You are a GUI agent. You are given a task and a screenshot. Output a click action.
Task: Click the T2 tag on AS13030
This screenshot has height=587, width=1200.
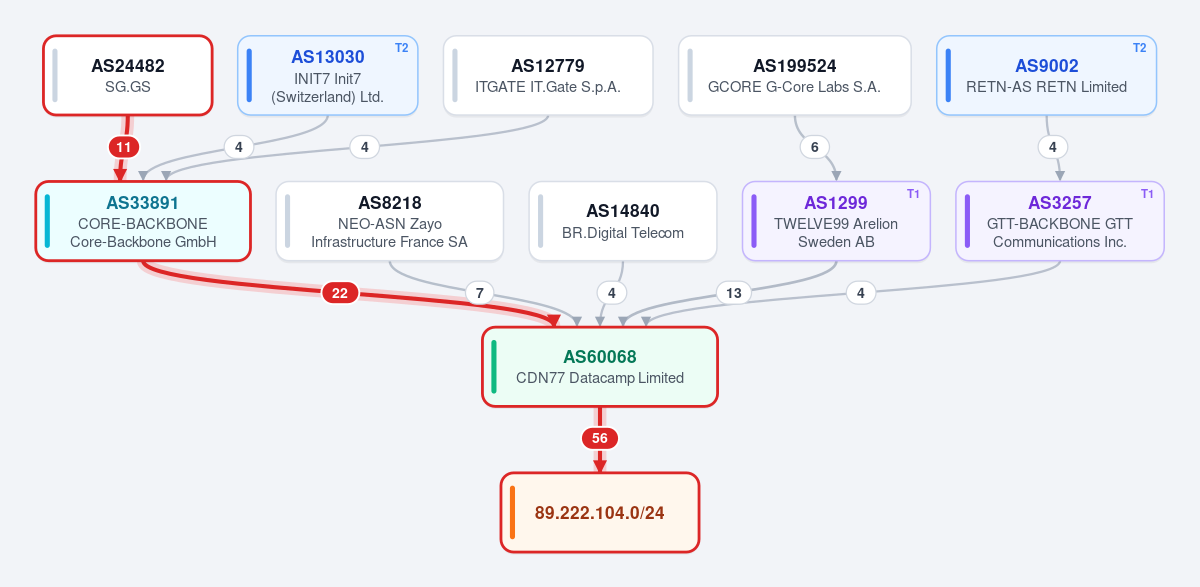point(402,48)
